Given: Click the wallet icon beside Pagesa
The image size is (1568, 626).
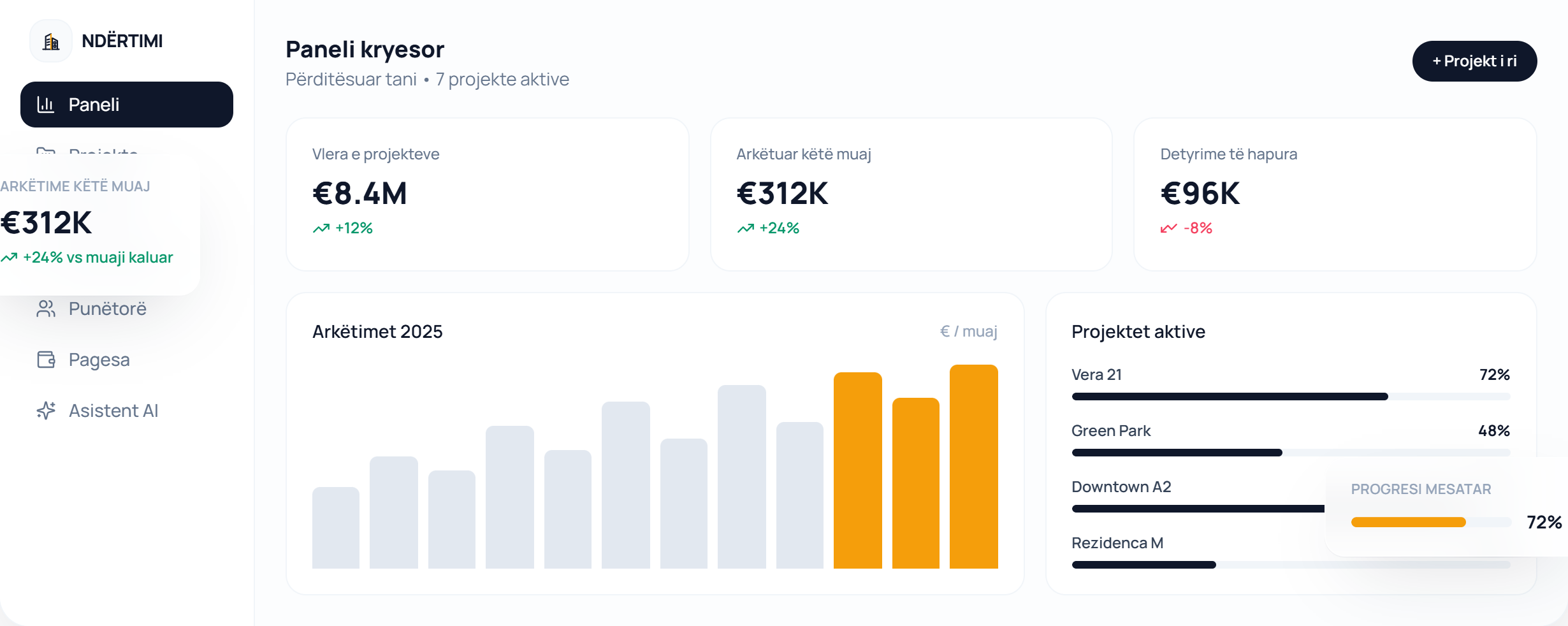Looking at the screenshot, I should pos(46,360).
